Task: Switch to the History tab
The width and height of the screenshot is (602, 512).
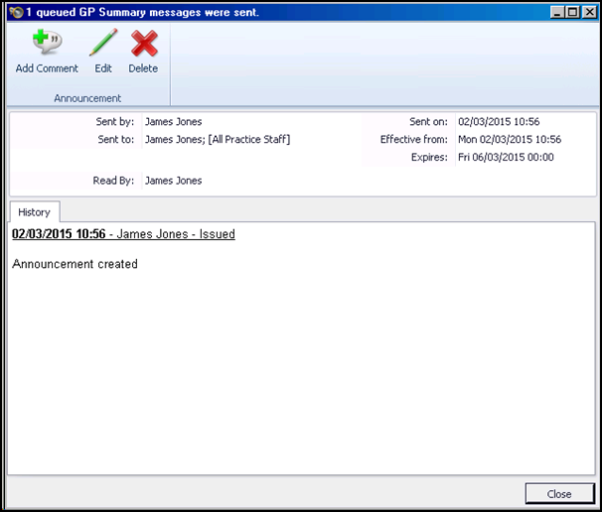Action: click(x=34, y=212)
